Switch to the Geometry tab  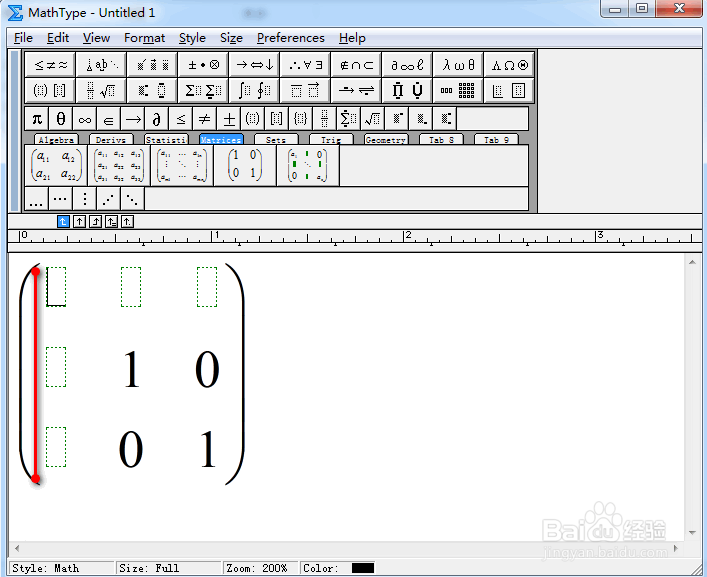pos(386,140)
